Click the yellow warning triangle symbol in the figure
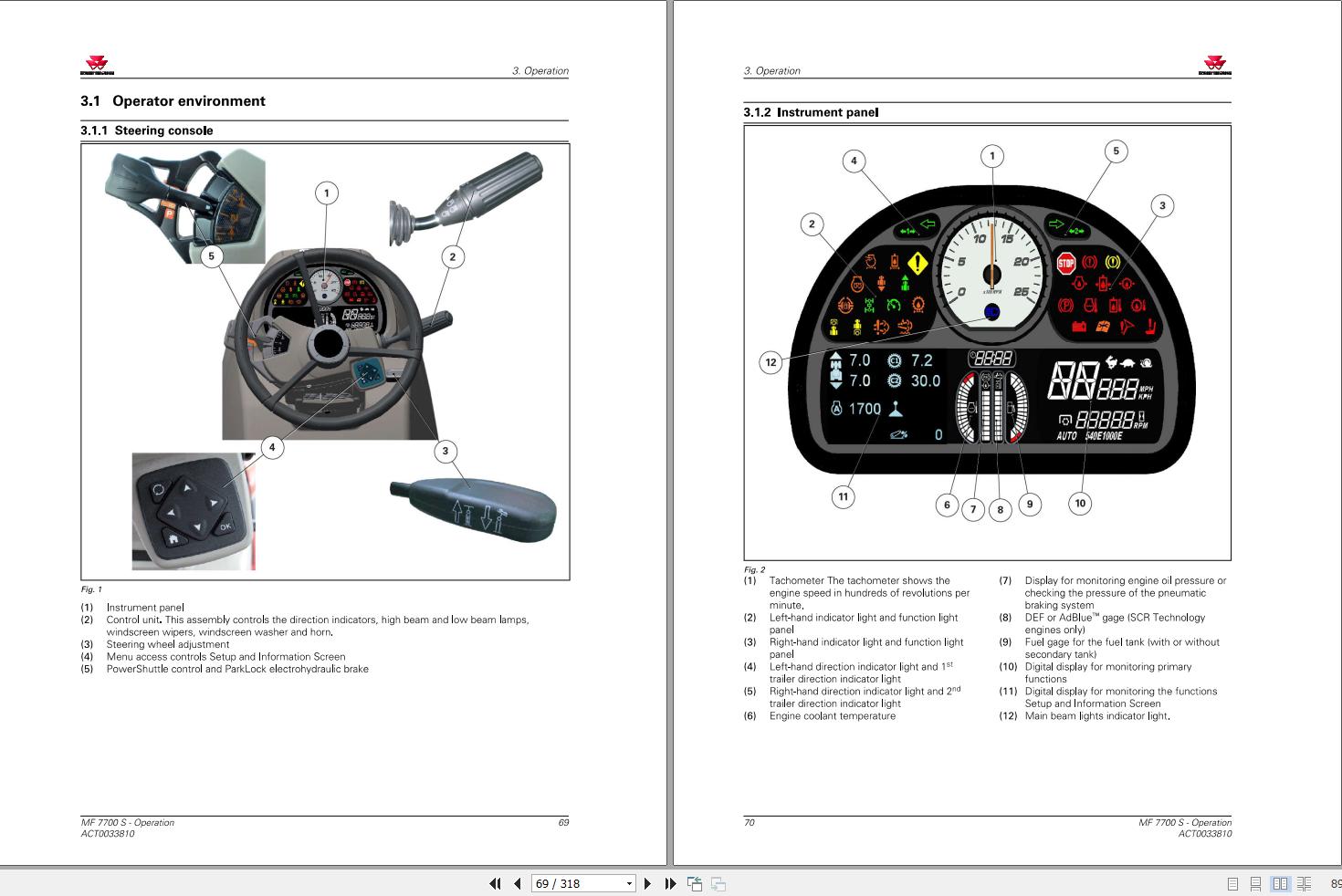Viewport: 1342px width, 896px height. [917, 265]
